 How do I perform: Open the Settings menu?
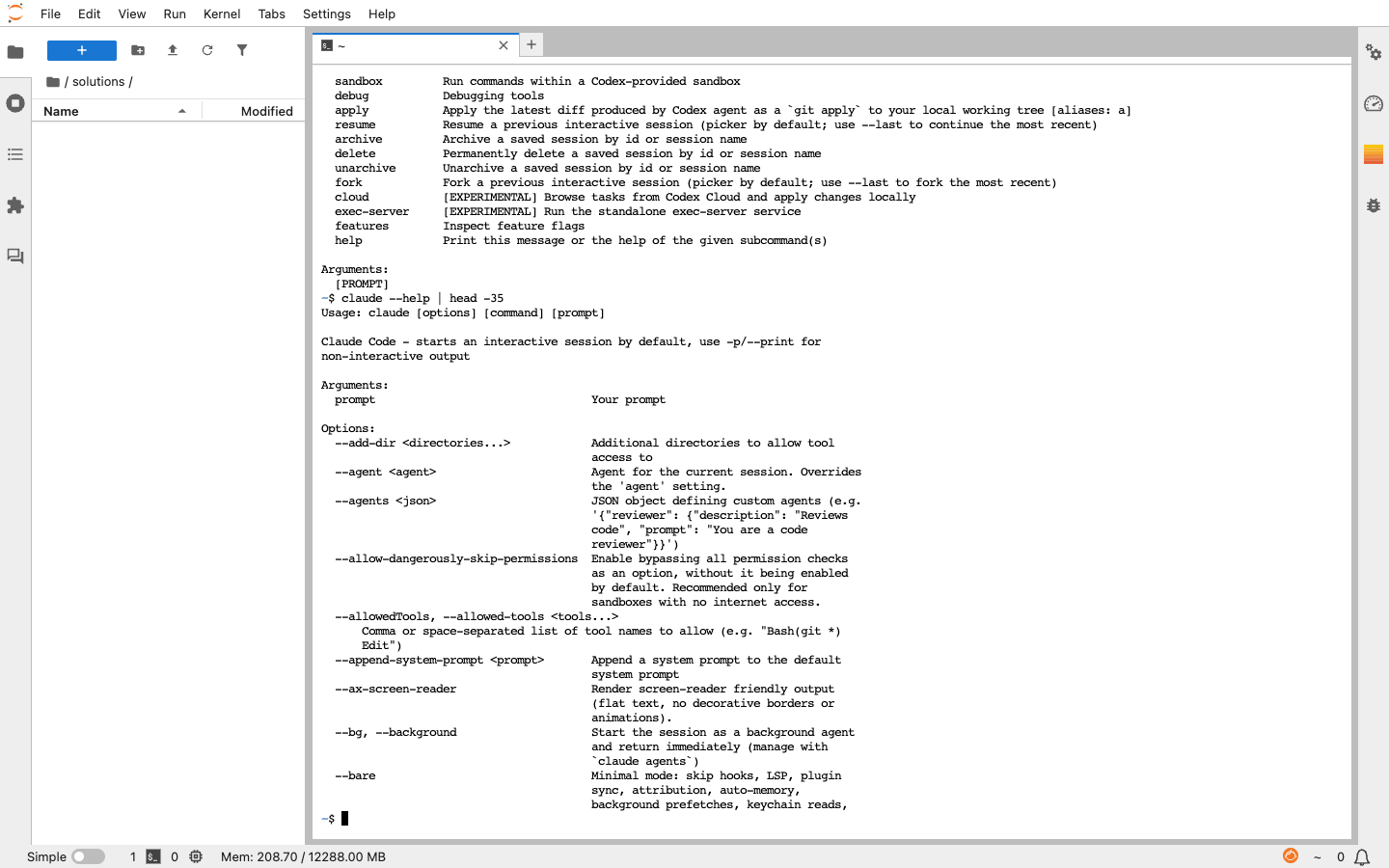326,14
